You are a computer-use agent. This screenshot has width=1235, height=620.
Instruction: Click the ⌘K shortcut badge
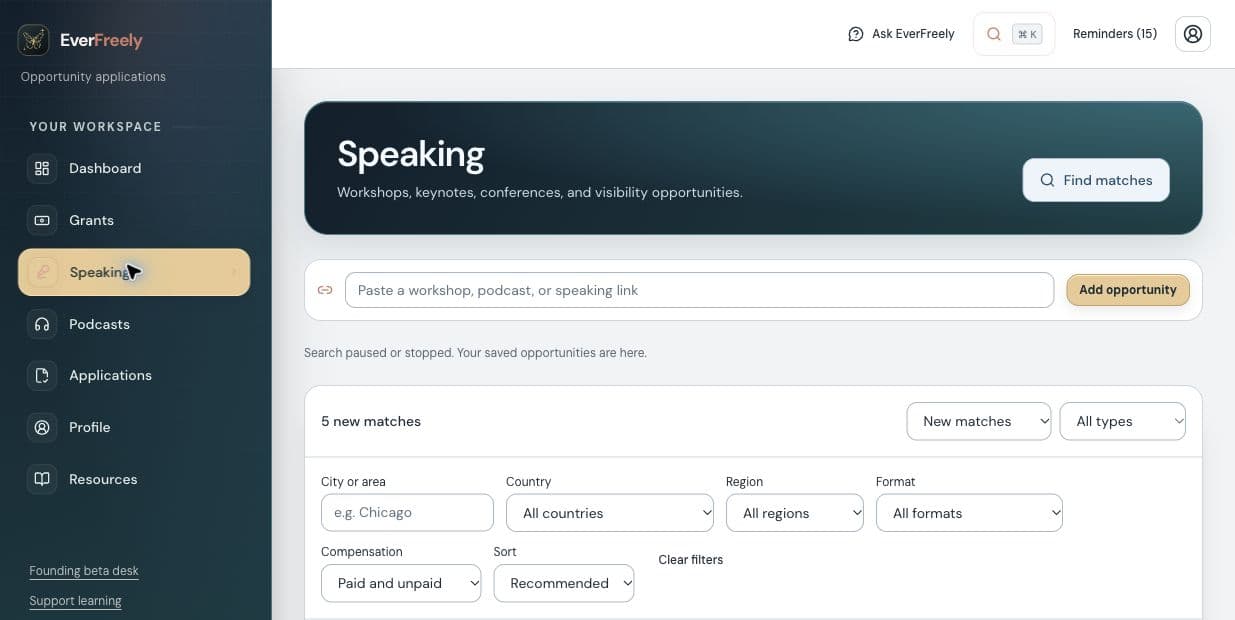coord(1027,34)
